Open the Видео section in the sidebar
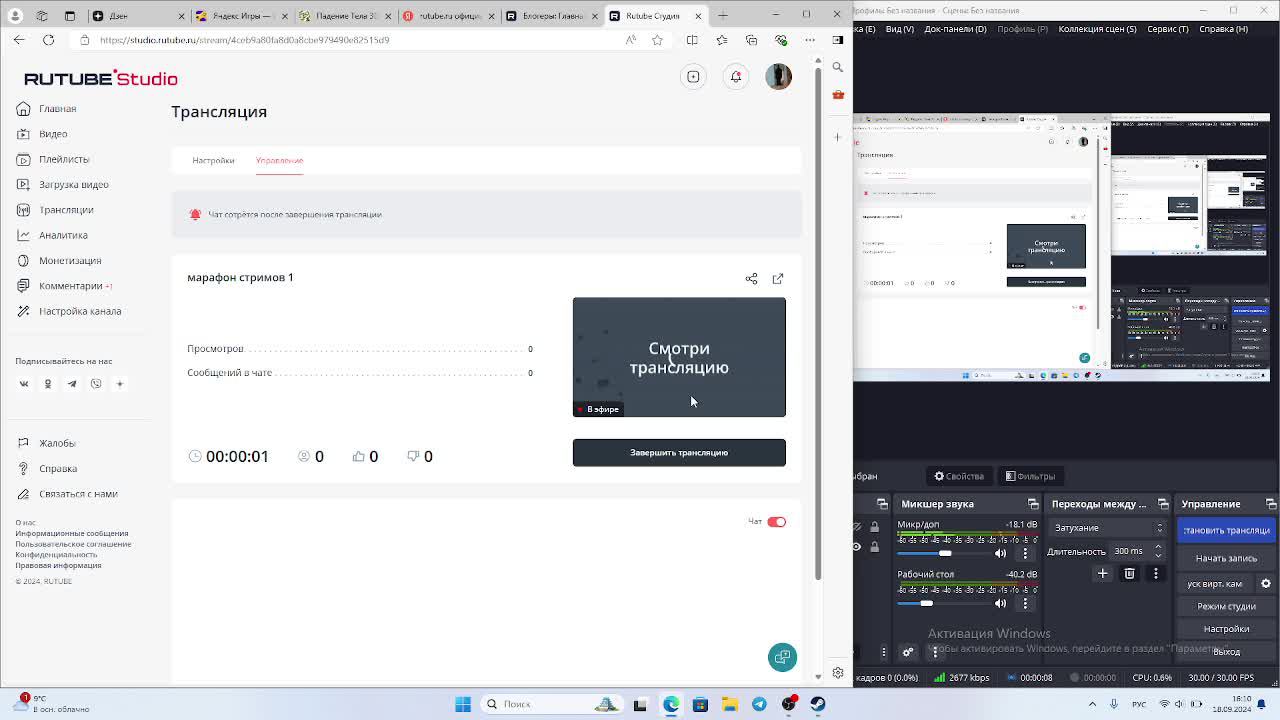Viewport: 1280px width, 720px height. (42, 134)
